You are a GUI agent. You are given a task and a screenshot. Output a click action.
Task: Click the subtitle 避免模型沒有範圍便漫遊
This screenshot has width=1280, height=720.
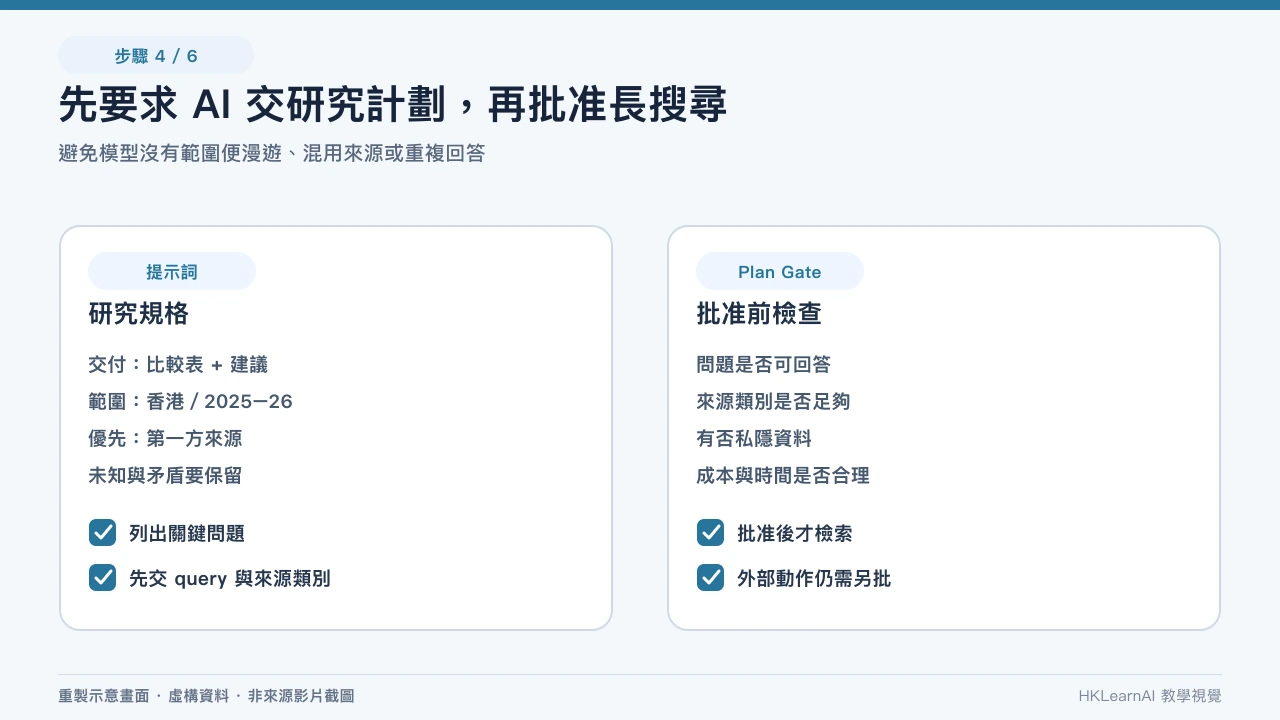click(272, 154)
